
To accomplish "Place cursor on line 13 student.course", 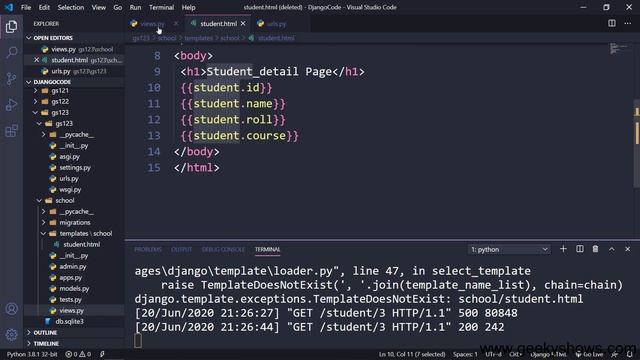I will tap(240, 136).
